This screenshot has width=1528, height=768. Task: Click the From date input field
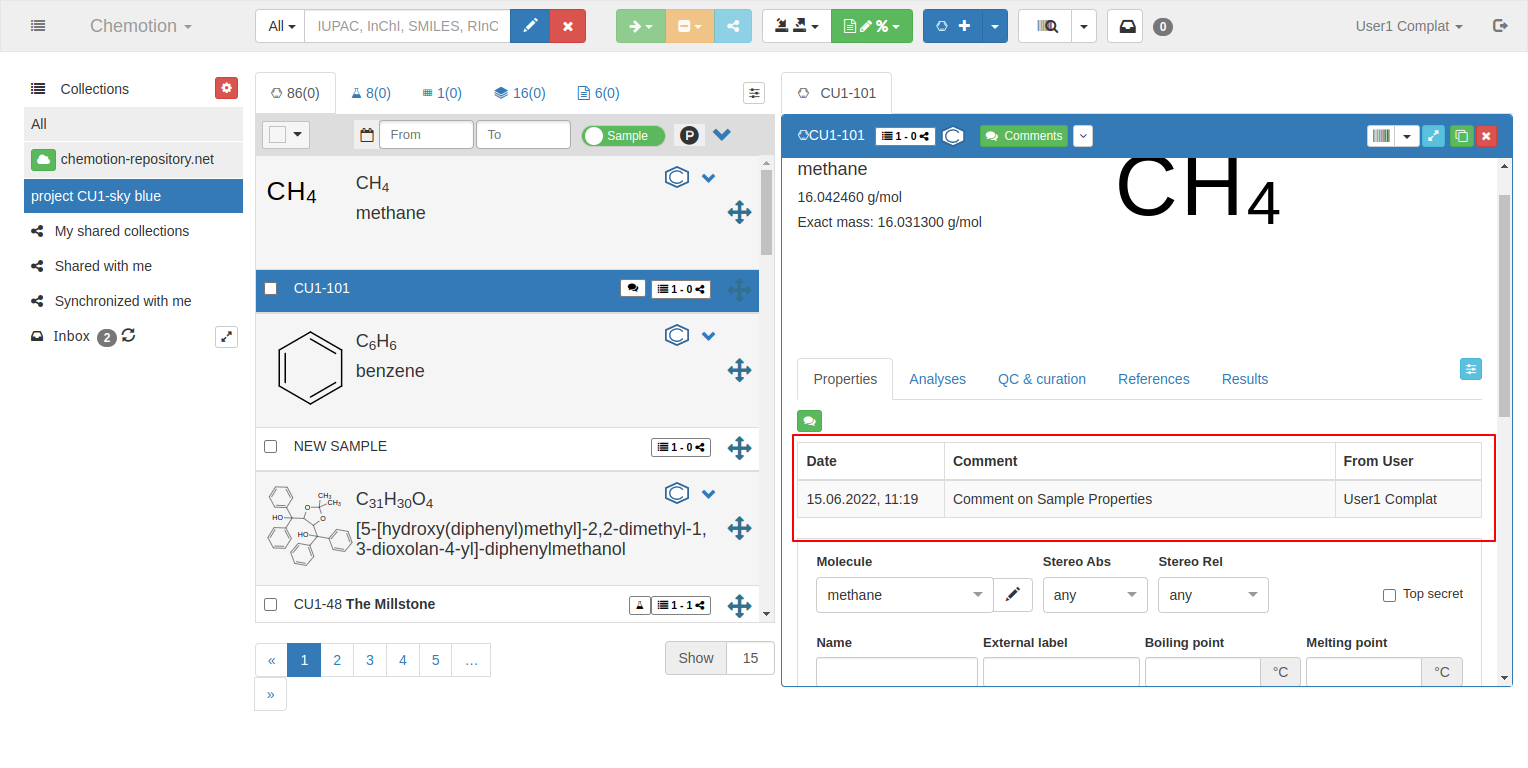pyautogui.click(x=426, y=135)
